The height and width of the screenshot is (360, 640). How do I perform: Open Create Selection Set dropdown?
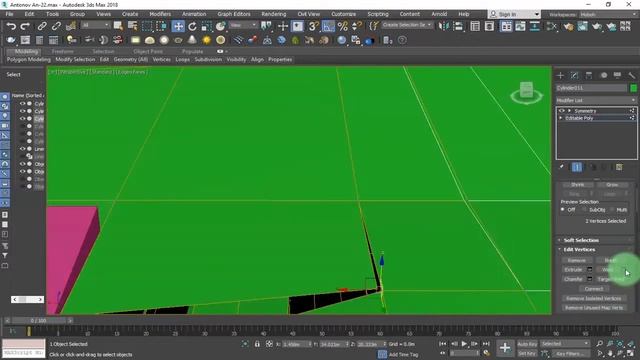(x=407, y=25)
